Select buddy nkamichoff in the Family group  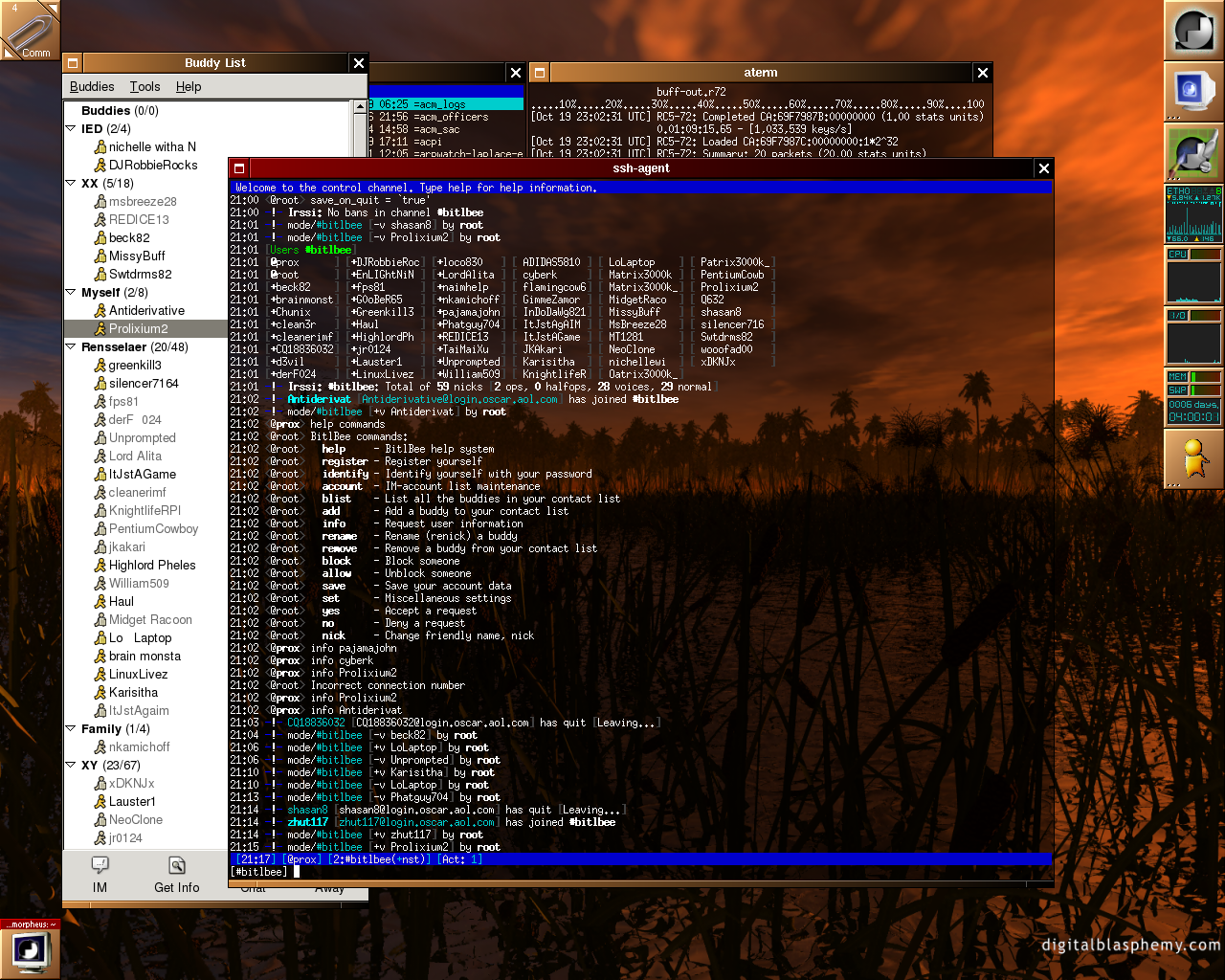[145, 747]
